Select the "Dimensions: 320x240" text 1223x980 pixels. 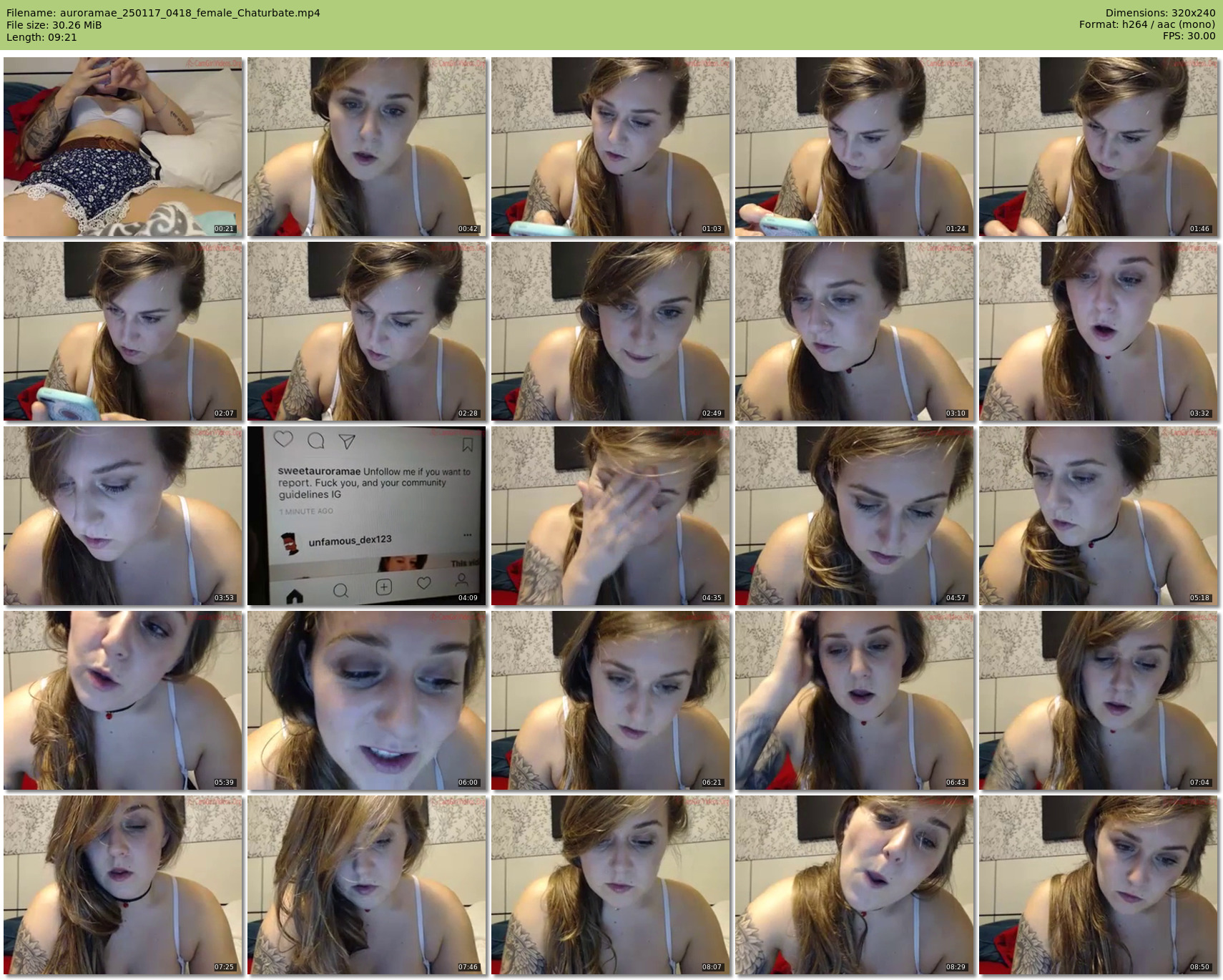click(1160, 13)
